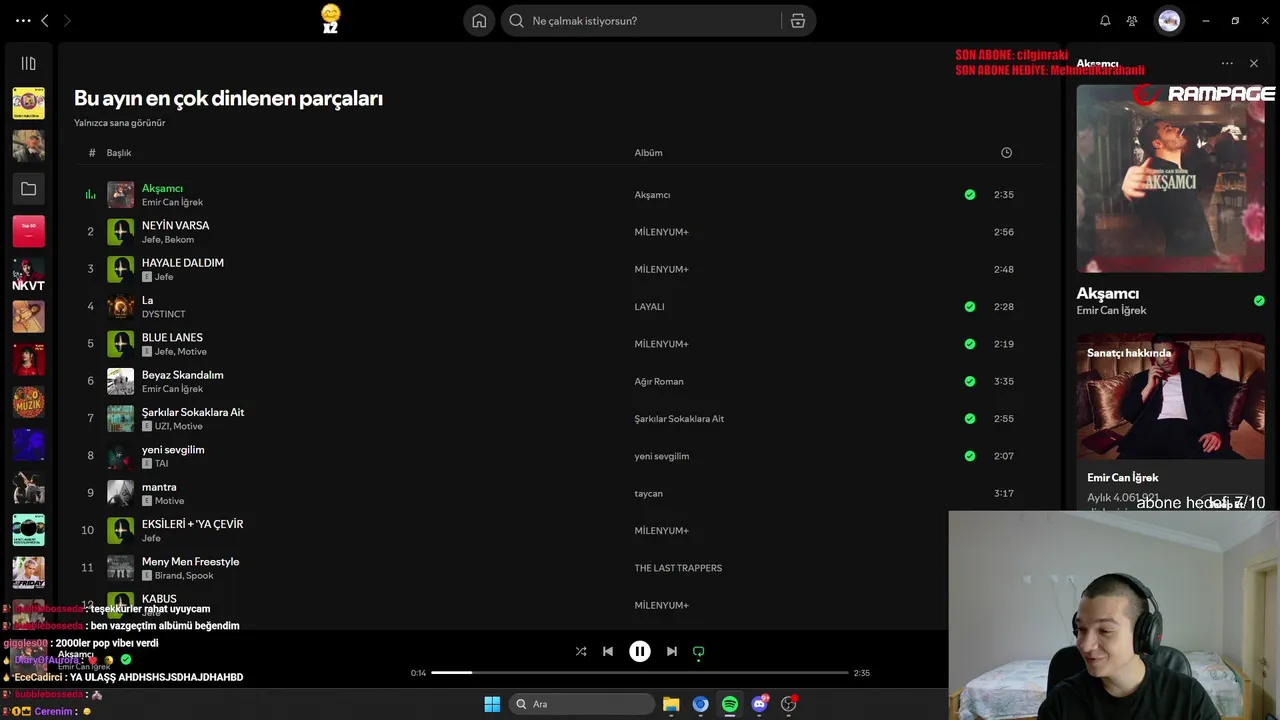Open the OBS icon in taskbar

pyautogui.click(x=789, y=704)
